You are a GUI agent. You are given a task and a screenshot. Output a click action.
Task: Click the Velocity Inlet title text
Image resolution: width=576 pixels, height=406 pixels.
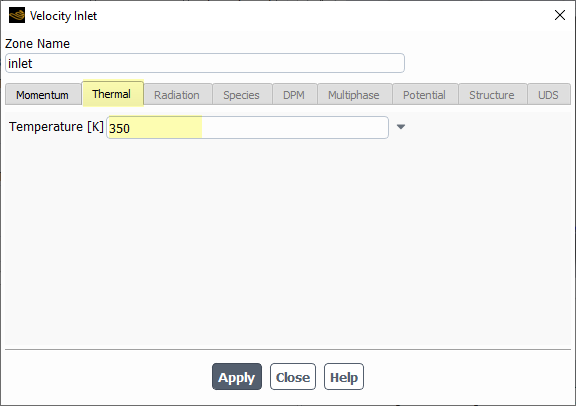(64, 16)
